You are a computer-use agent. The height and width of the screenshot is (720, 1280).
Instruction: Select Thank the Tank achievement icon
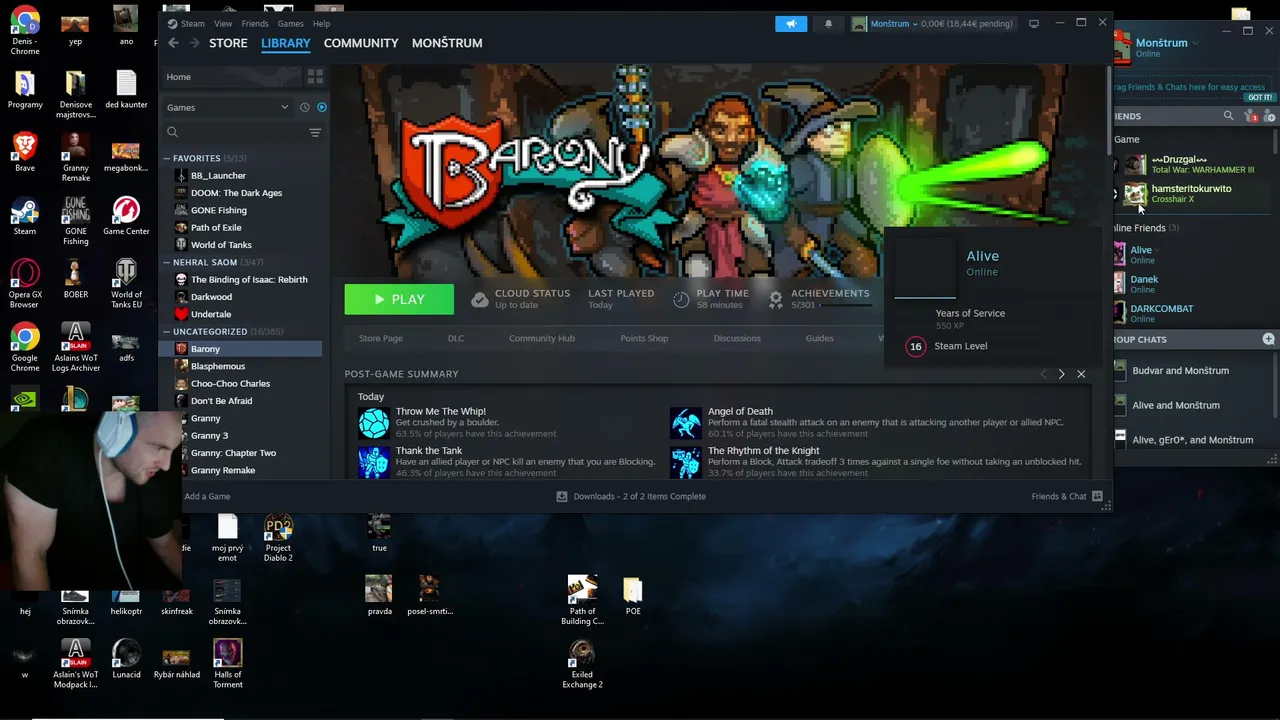374,461
